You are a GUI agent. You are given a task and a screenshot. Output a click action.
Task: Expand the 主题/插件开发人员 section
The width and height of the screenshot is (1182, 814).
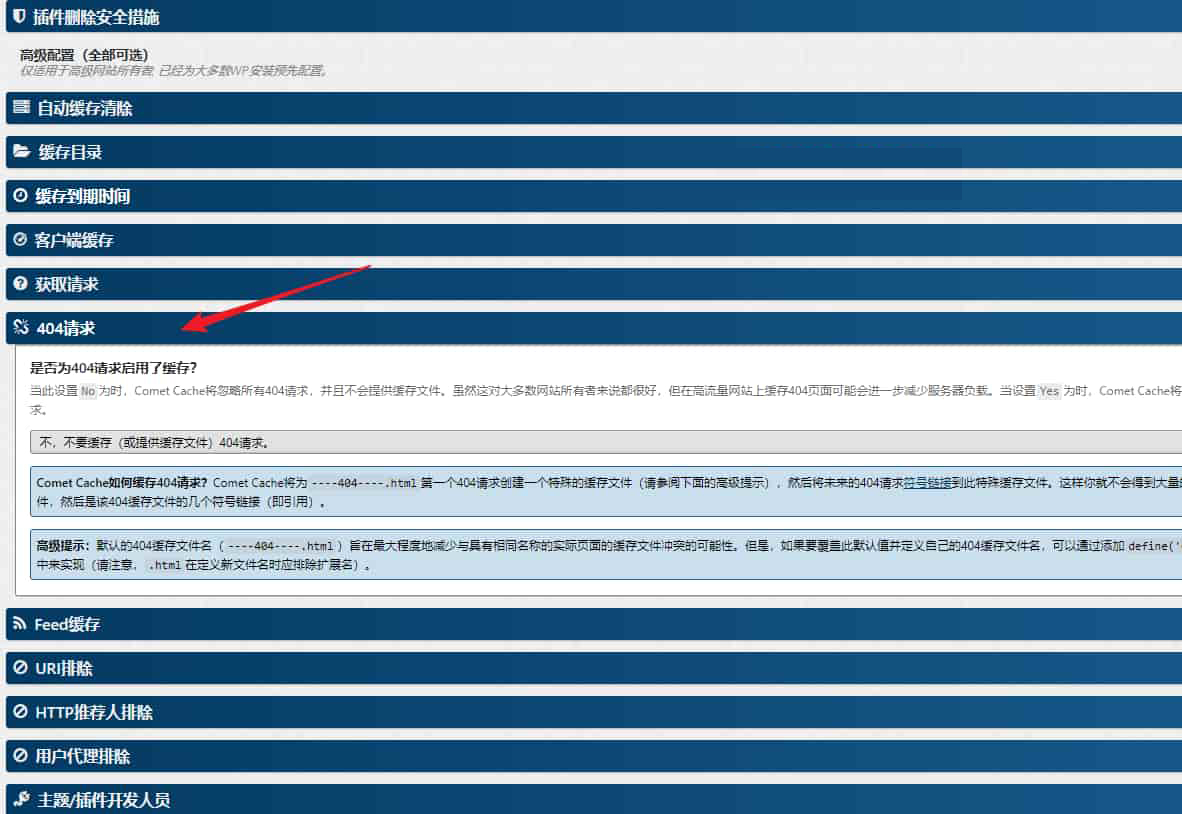click(594, 799)
